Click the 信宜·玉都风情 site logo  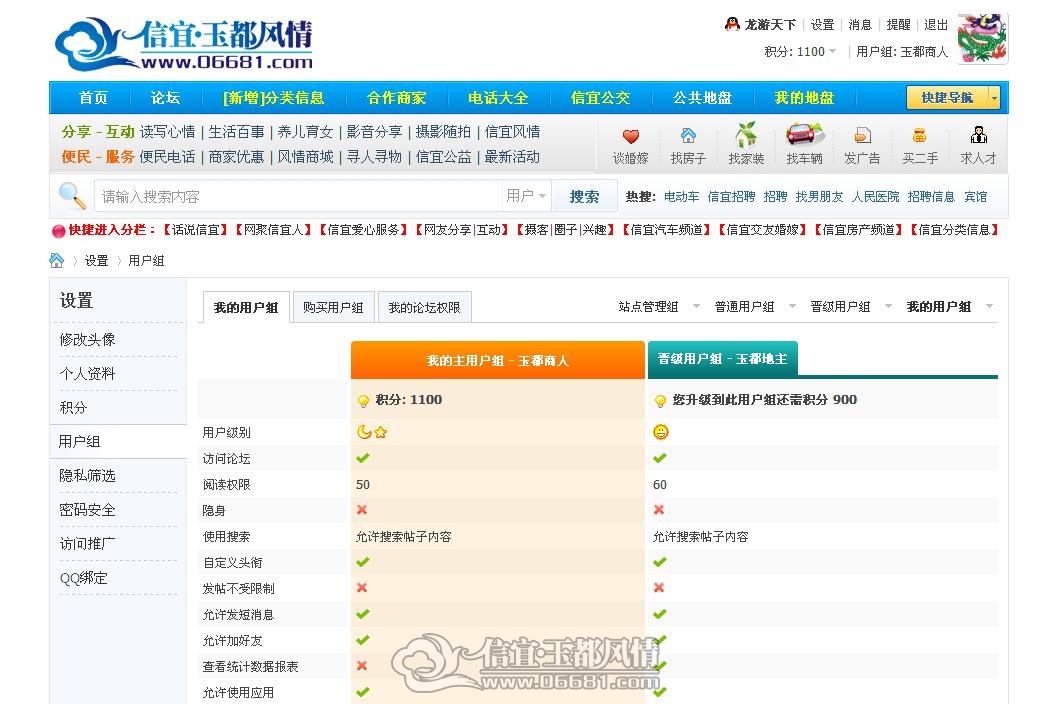(x=183, y=44)
